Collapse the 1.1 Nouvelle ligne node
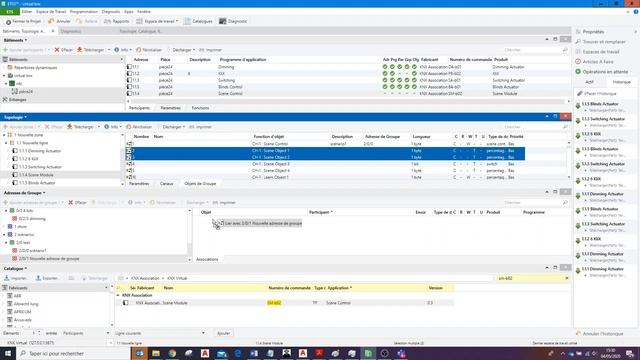This screenshot has height=360, width=640. (x=6, y=143)
